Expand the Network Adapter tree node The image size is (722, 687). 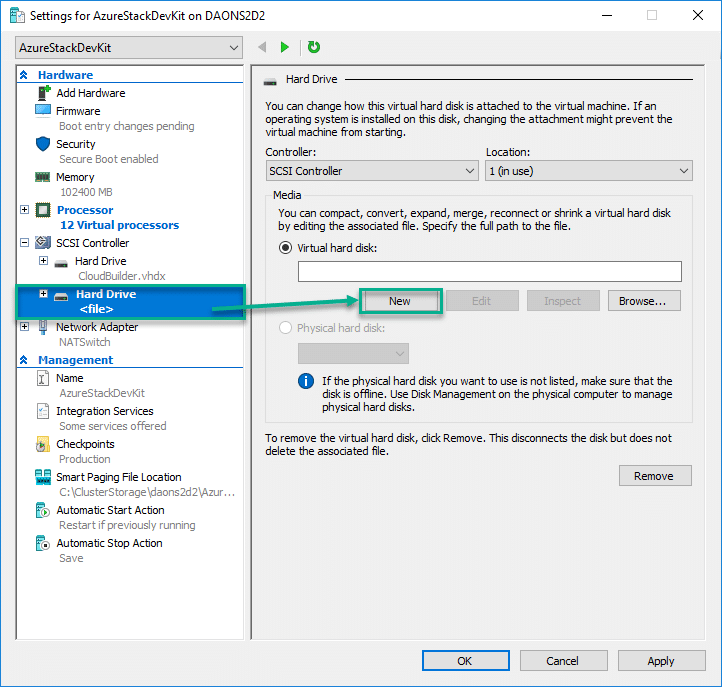click(x=25, y=326)
